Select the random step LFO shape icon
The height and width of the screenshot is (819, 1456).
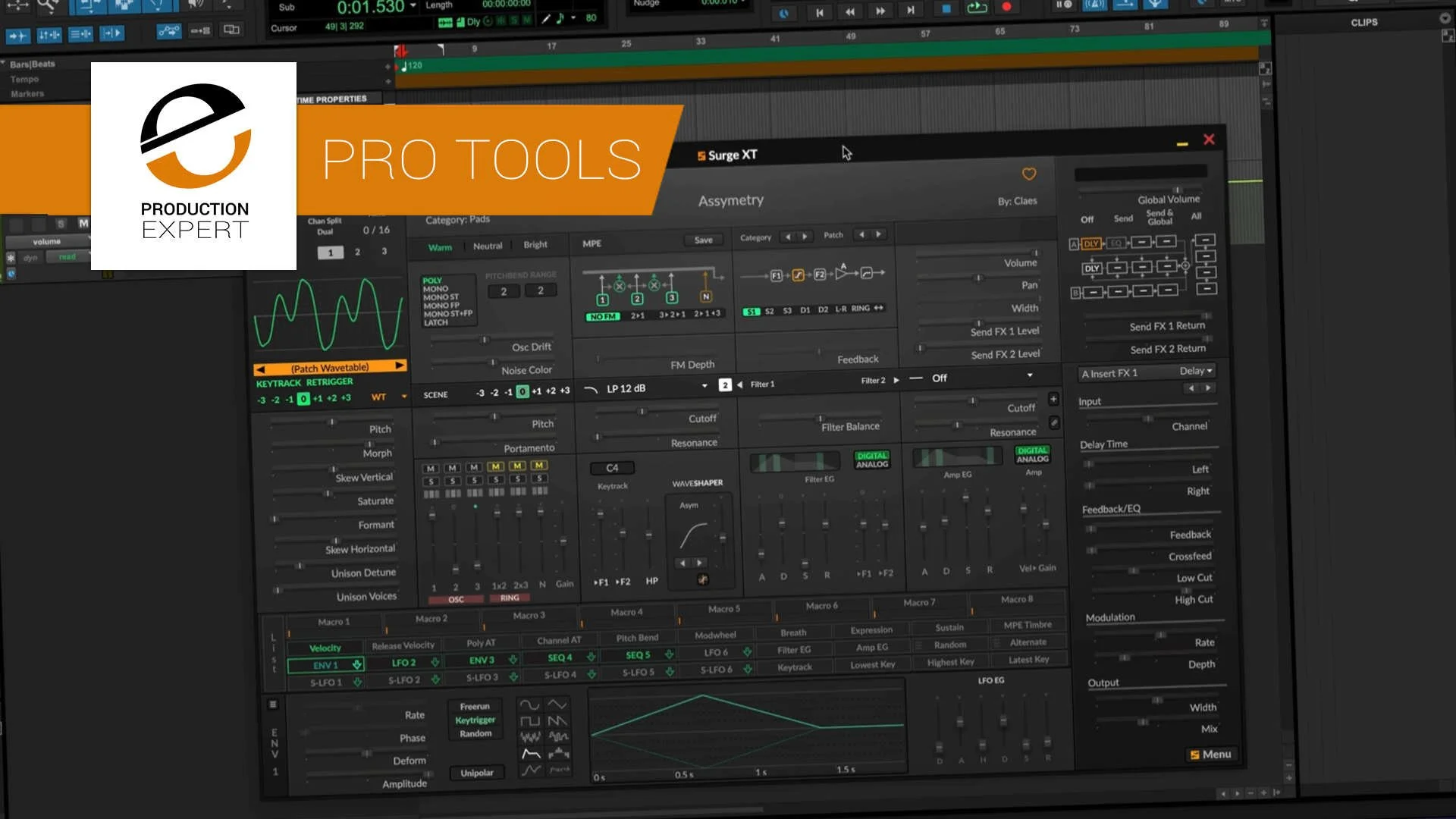pos(558,736)
